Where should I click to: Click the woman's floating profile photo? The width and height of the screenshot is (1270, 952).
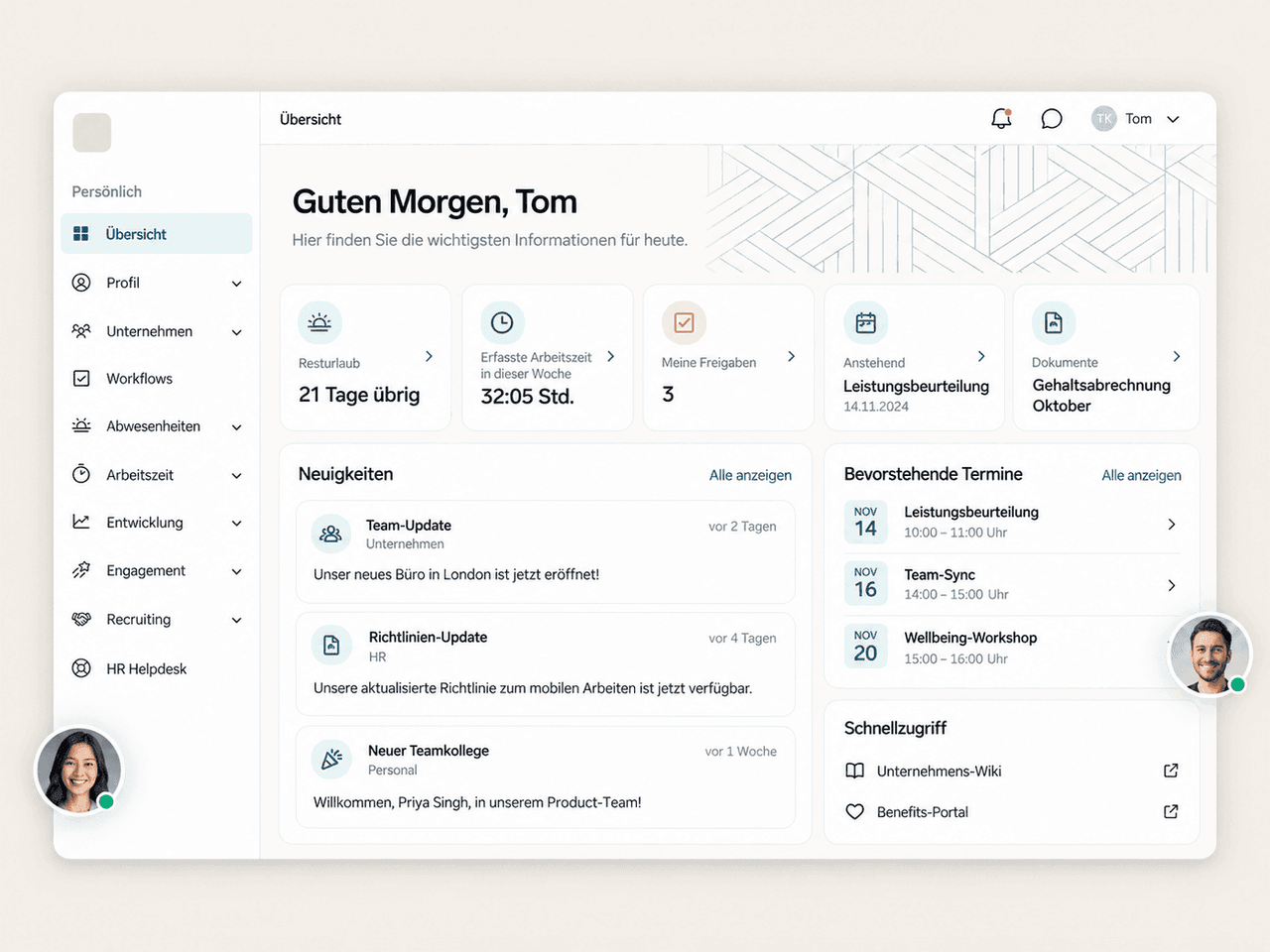[78, 771]
